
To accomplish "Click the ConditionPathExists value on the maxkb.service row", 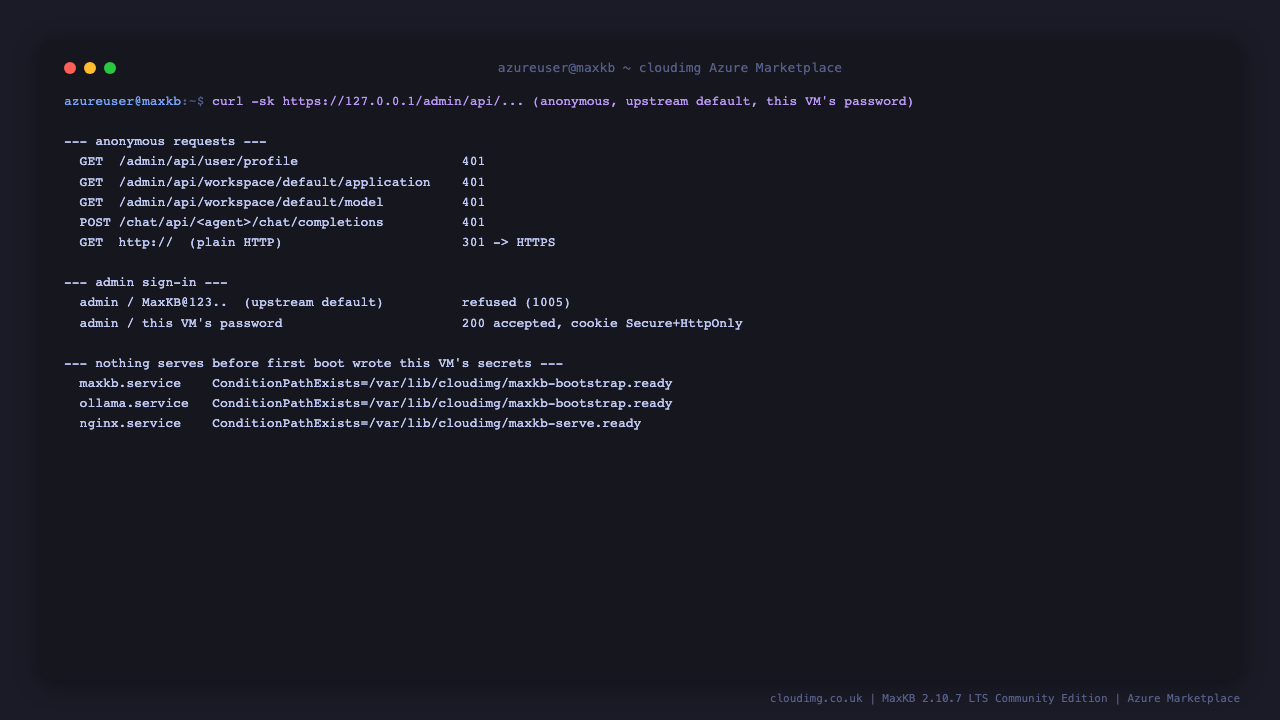I will (x=442, y=383).
